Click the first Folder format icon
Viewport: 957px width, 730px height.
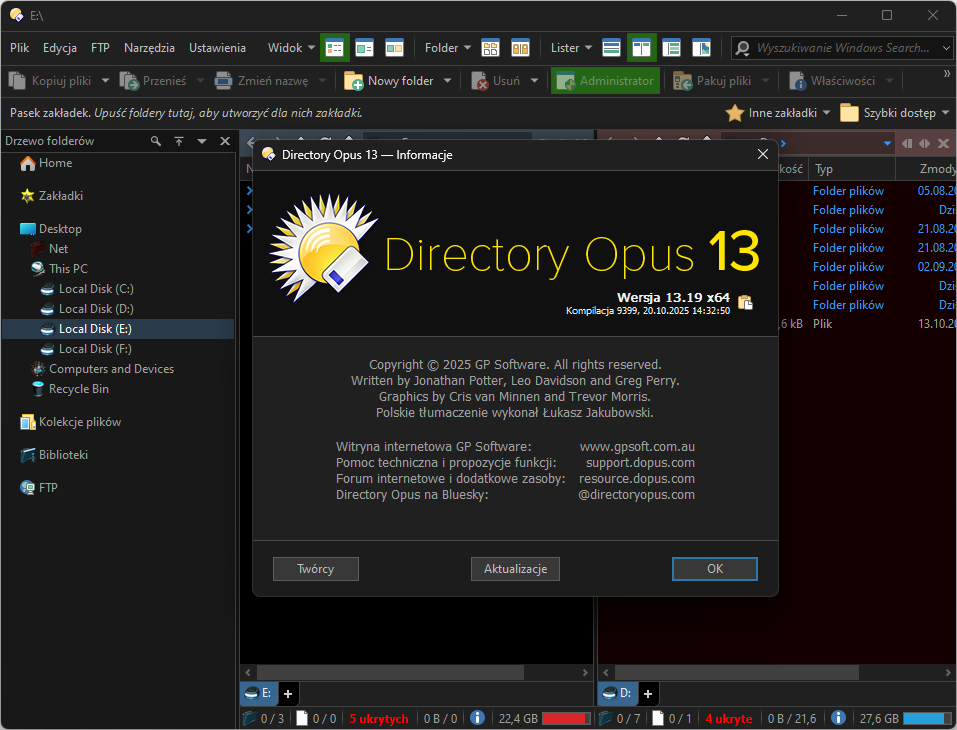coord(490,48)
